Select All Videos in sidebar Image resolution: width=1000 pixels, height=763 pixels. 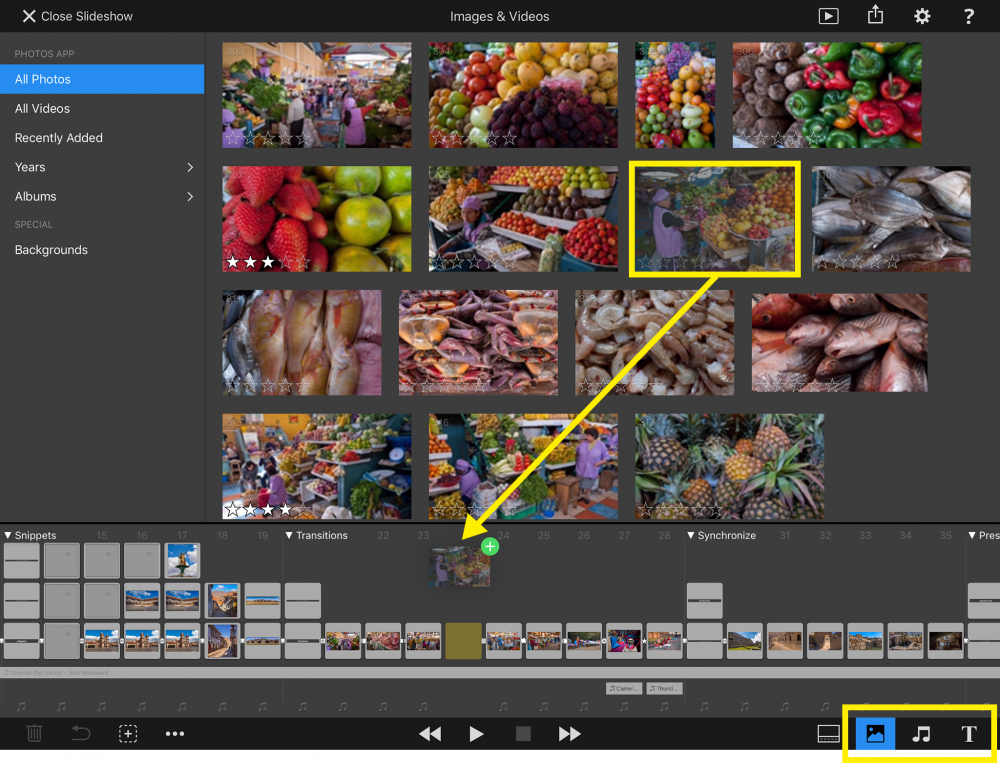pos(102,108)
